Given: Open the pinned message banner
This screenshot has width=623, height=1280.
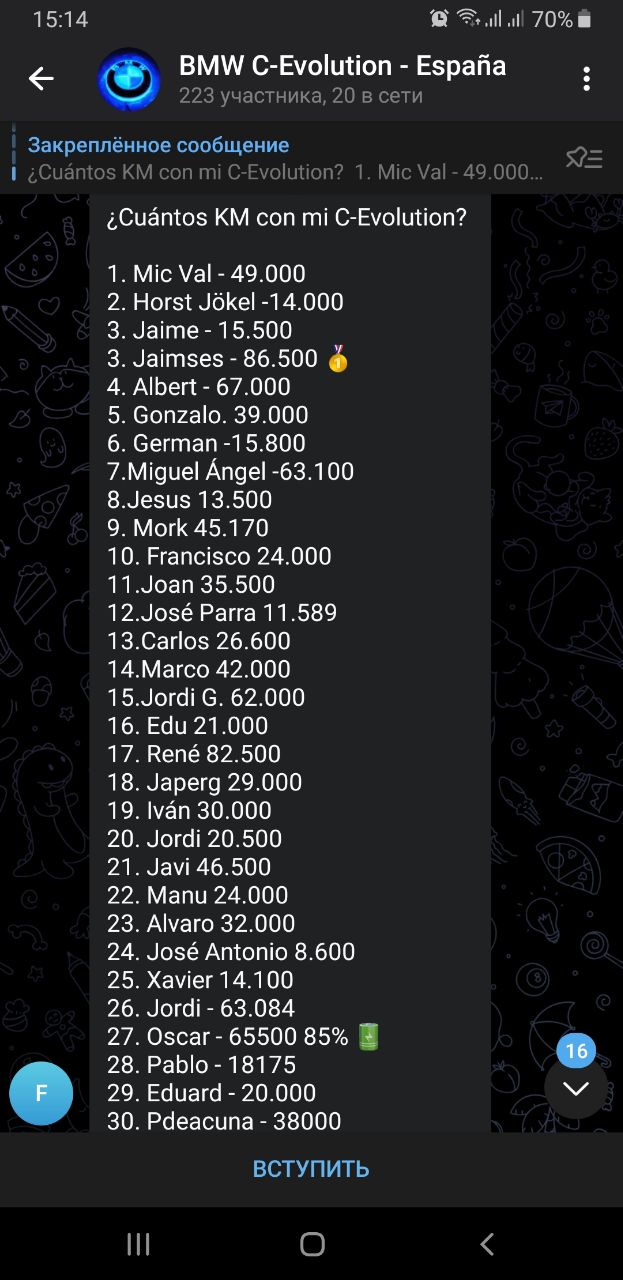Looking at the screenshot, I should [x=285, y=158].
